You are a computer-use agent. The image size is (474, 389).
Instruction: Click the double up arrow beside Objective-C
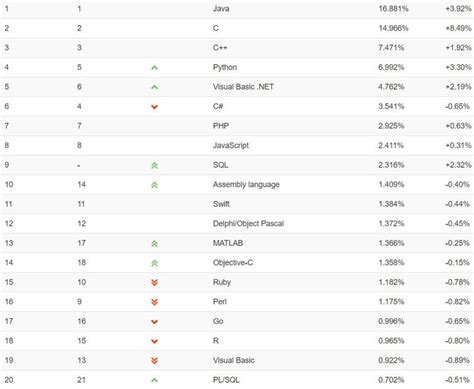154,263
